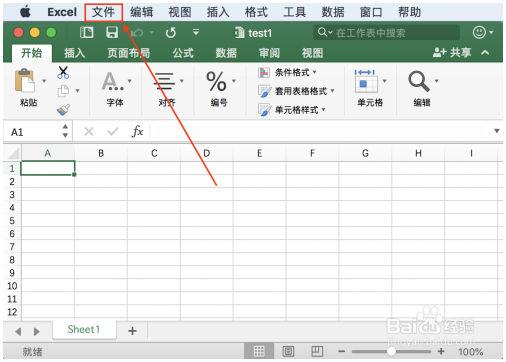
Task: Switch to the 插入 ribbon tab
Action: (74, 53)
